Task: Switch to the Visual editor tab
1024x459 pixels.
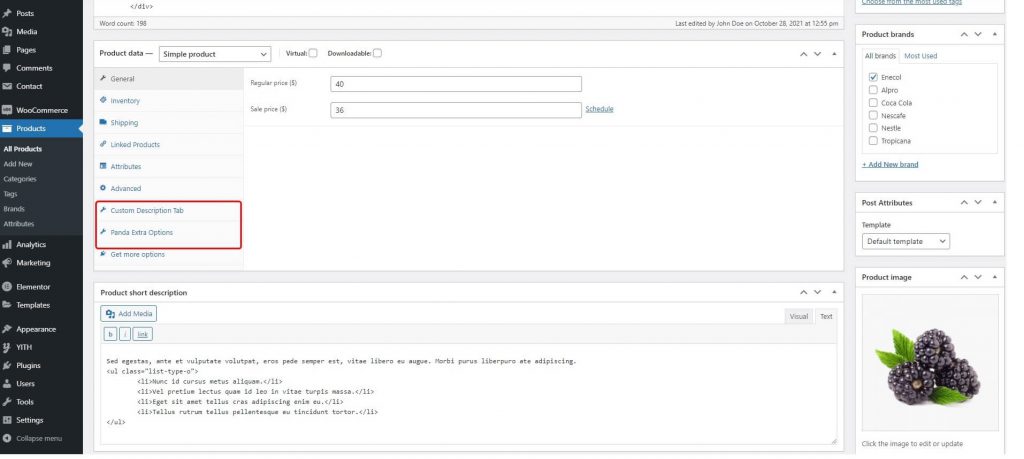Action: [798, 316]
